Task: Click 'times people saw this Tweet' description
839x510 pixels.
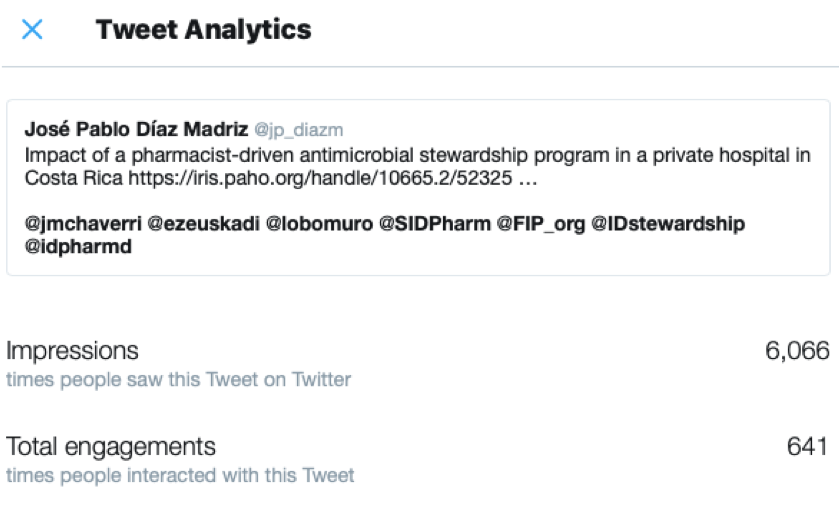Action: pos(178,379)
